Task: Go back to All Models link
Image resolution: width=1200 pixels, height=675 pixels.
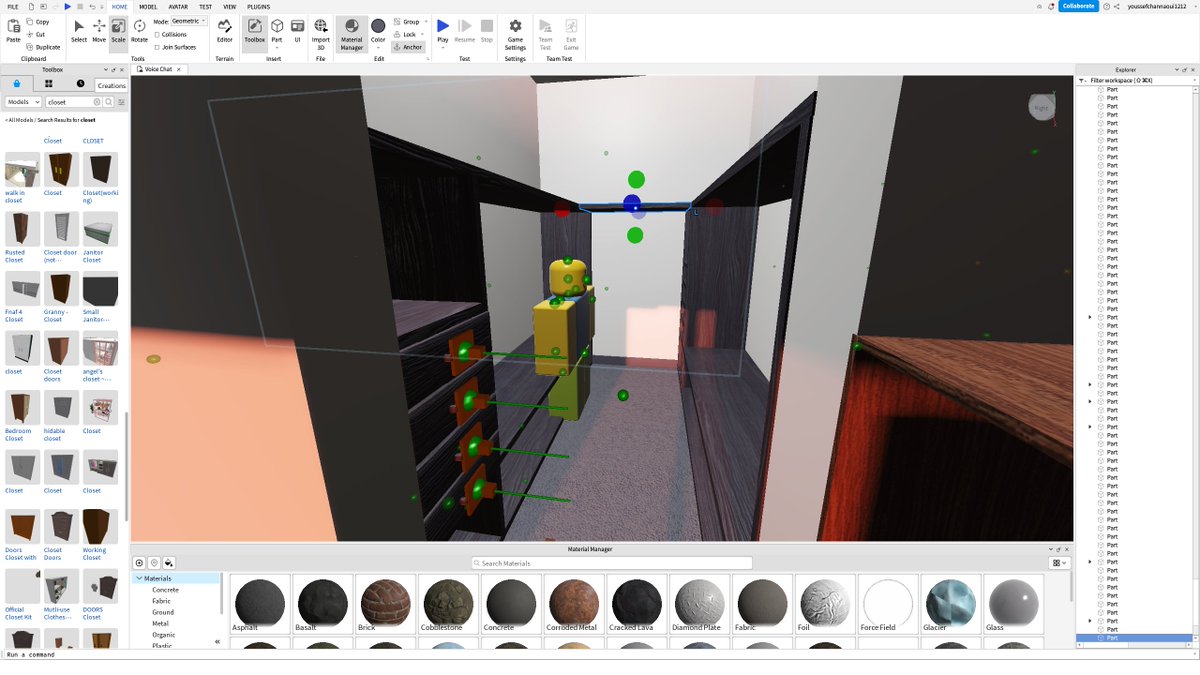Action: 20,119
